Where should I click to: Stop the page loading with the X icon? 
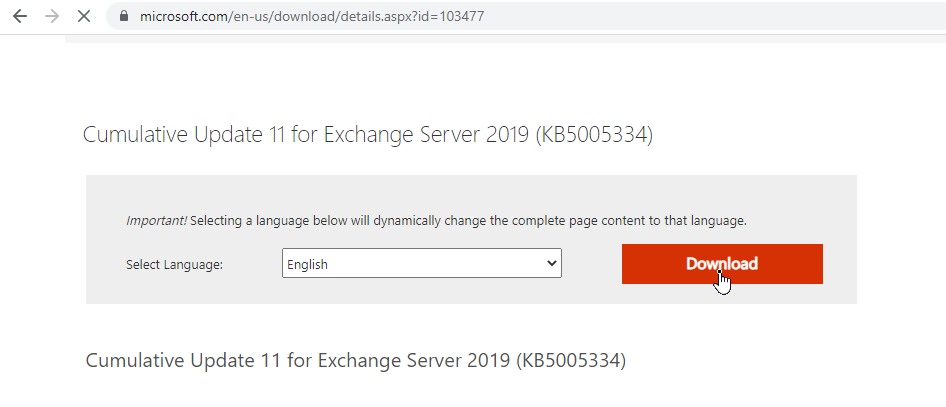point(84,16)
